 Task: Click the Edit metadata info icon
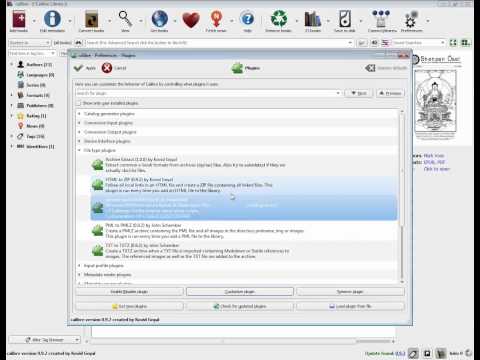(x=52, y=19)
